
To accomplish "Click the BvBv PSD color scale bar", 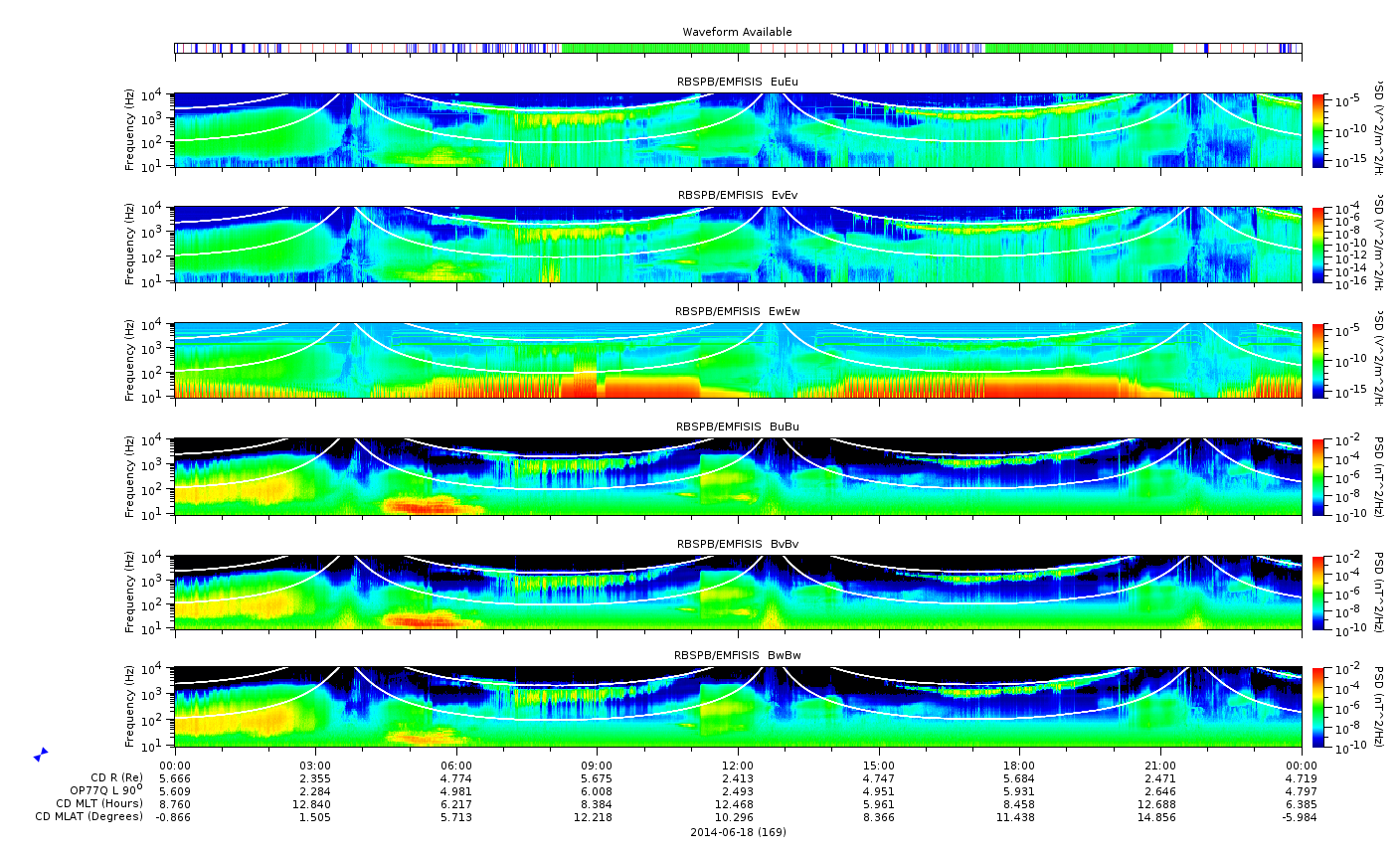I will [x=1318, y=593].
